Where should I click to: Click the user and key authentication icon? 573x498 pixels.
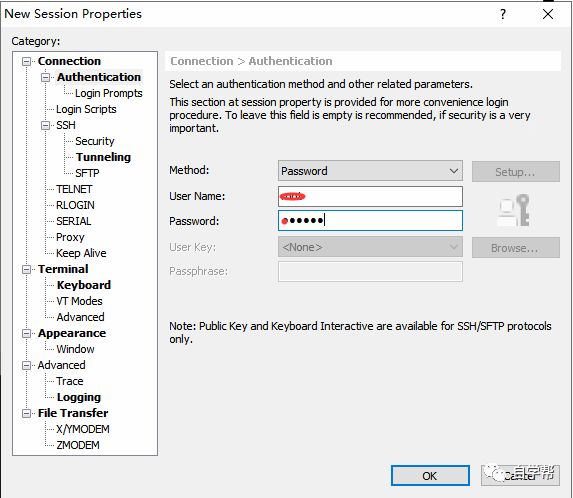513,210
